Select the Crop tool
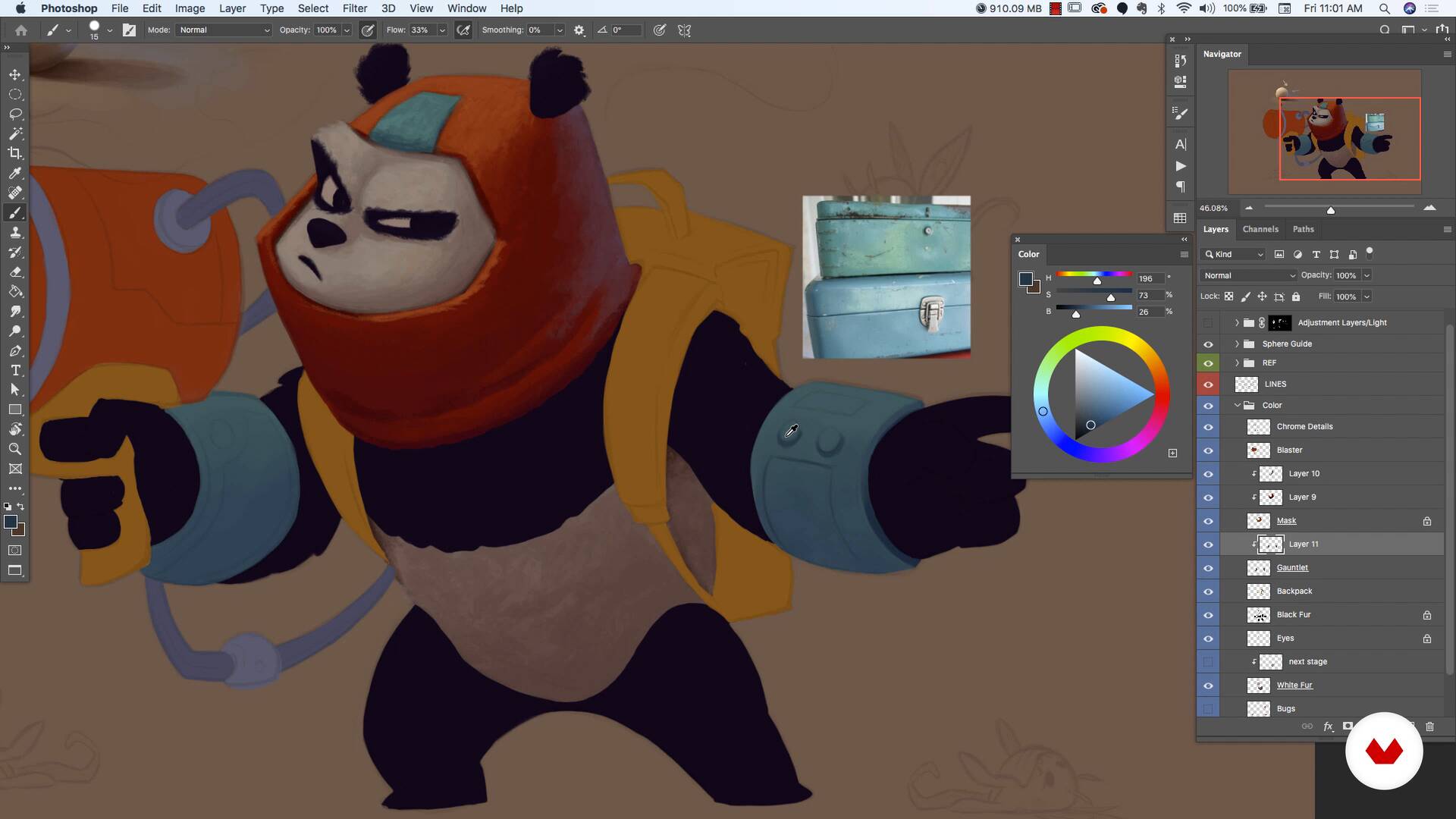Viewport: 1456px width, 819px height. click(15, 153)
